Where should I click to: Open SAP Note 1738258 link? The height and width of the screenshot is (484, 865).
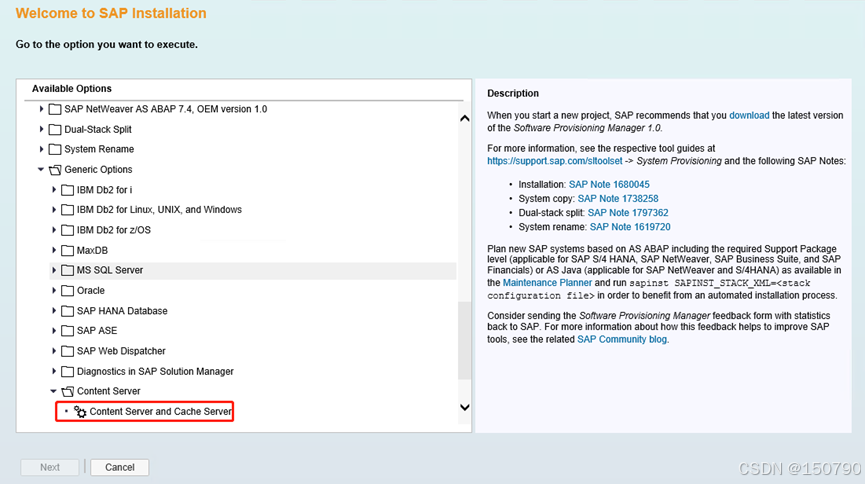[x=618, y=199]
